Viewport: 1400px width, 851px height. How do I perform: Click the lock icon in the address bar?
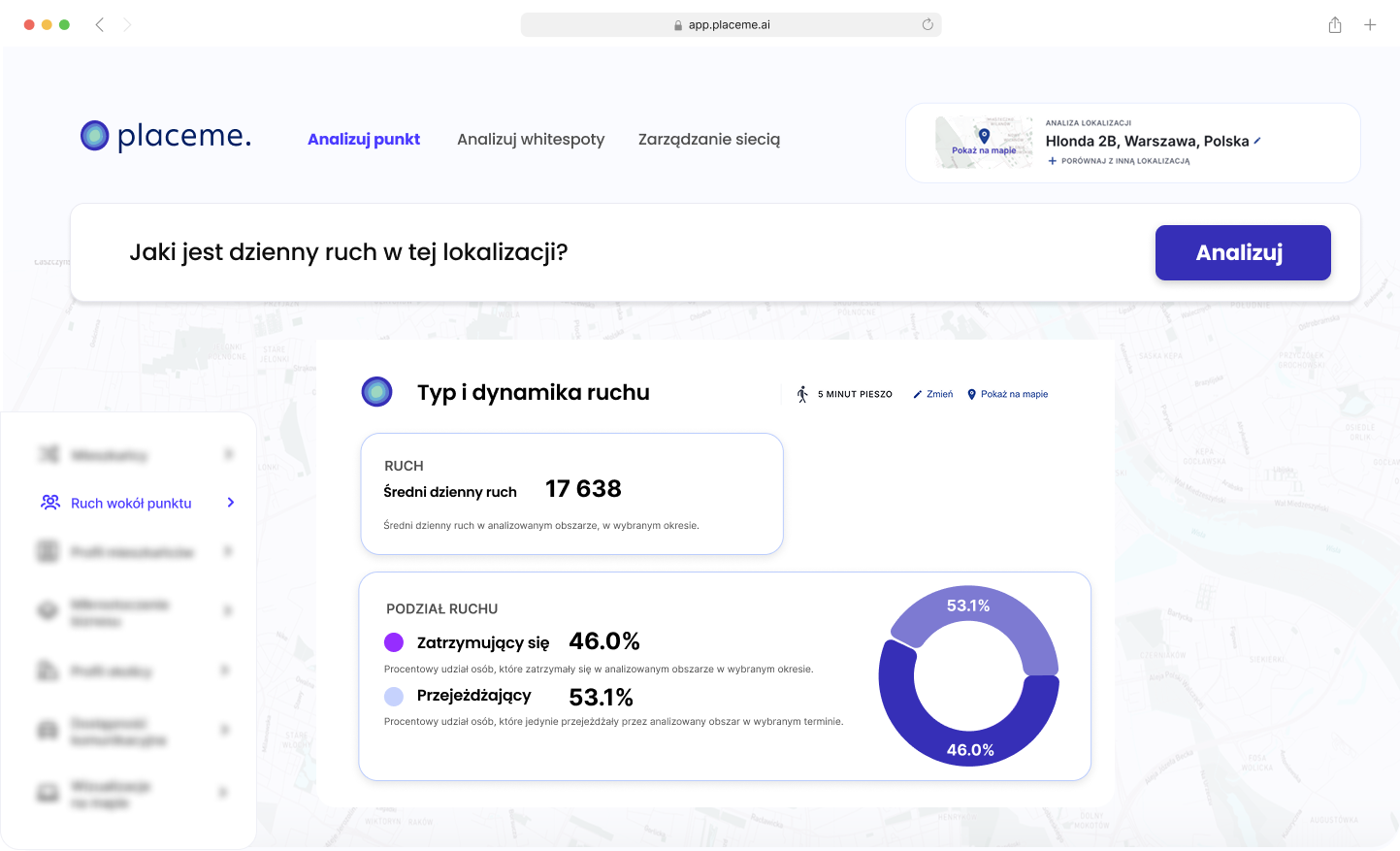coord(678,25)
